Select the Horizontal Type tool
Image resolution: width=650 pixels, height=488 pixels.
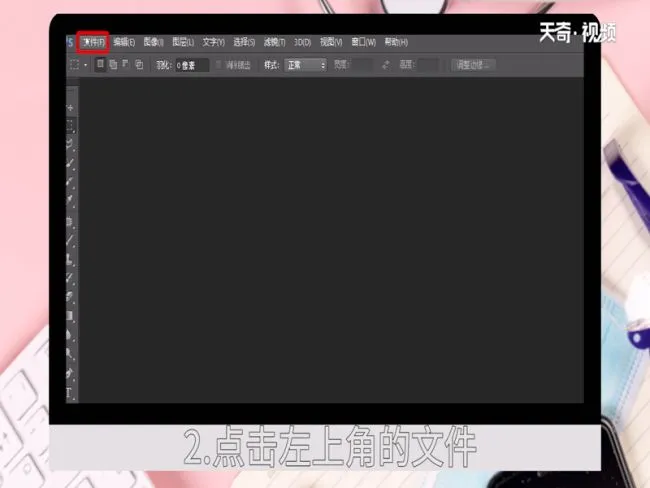[71, 393]
